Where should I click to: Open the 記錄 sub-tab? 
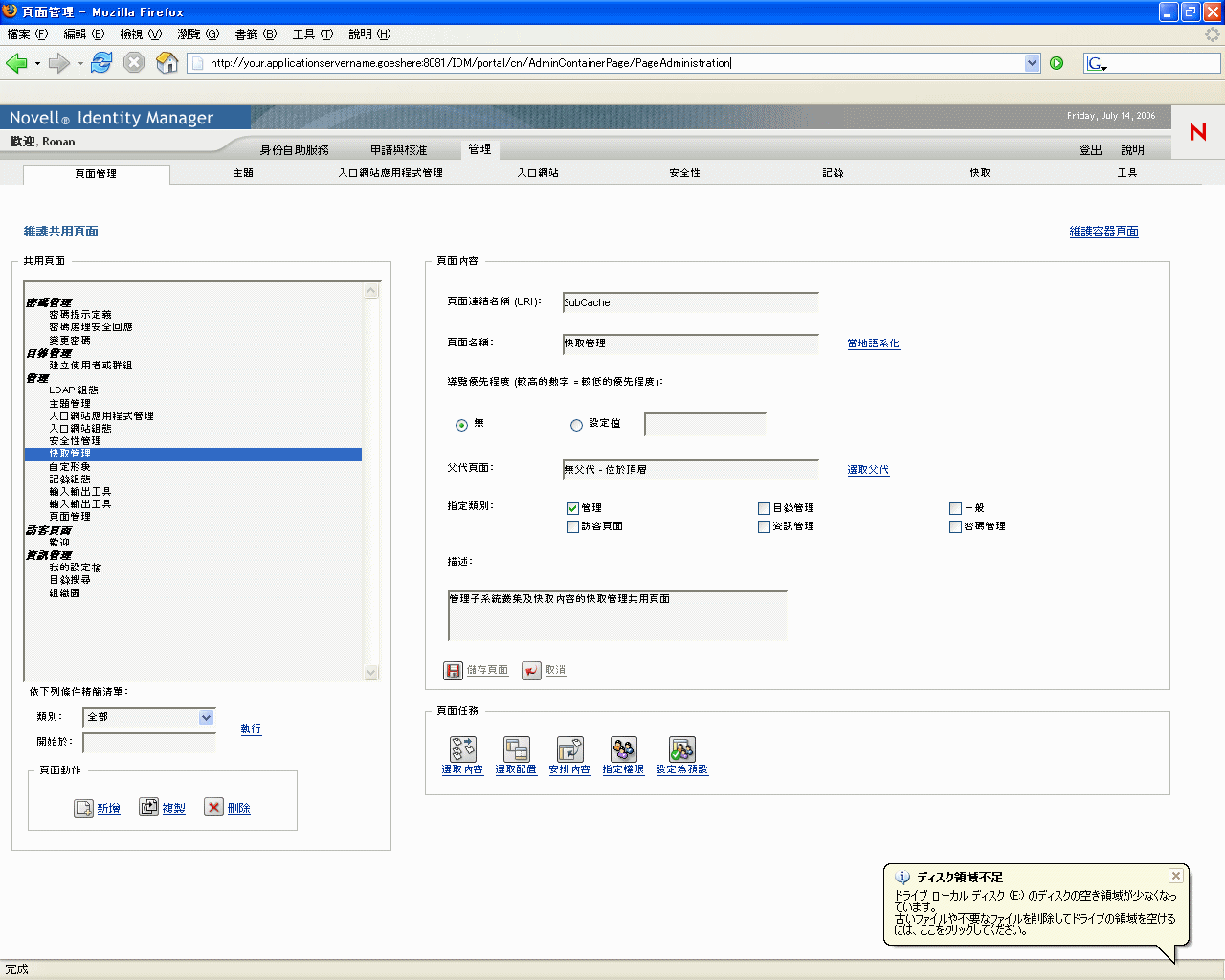click(x=833, y=173)
